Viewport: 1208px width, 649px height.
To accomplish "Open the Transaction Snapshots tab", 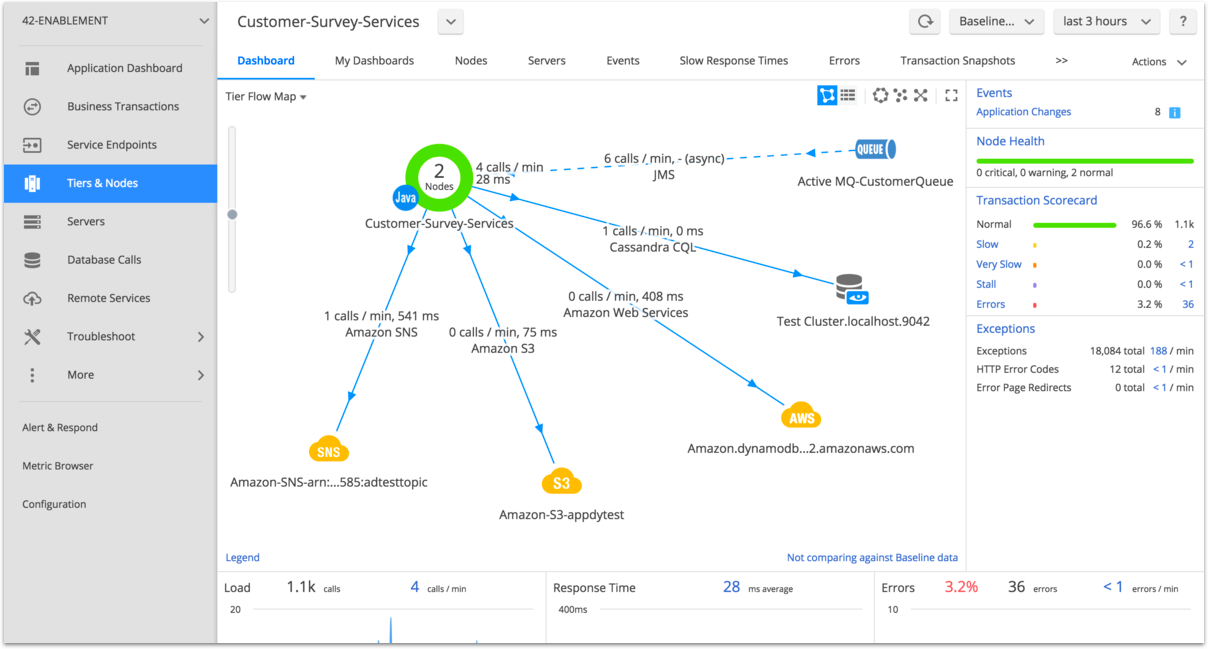I will pyautogui.click(x=958, y=61).
